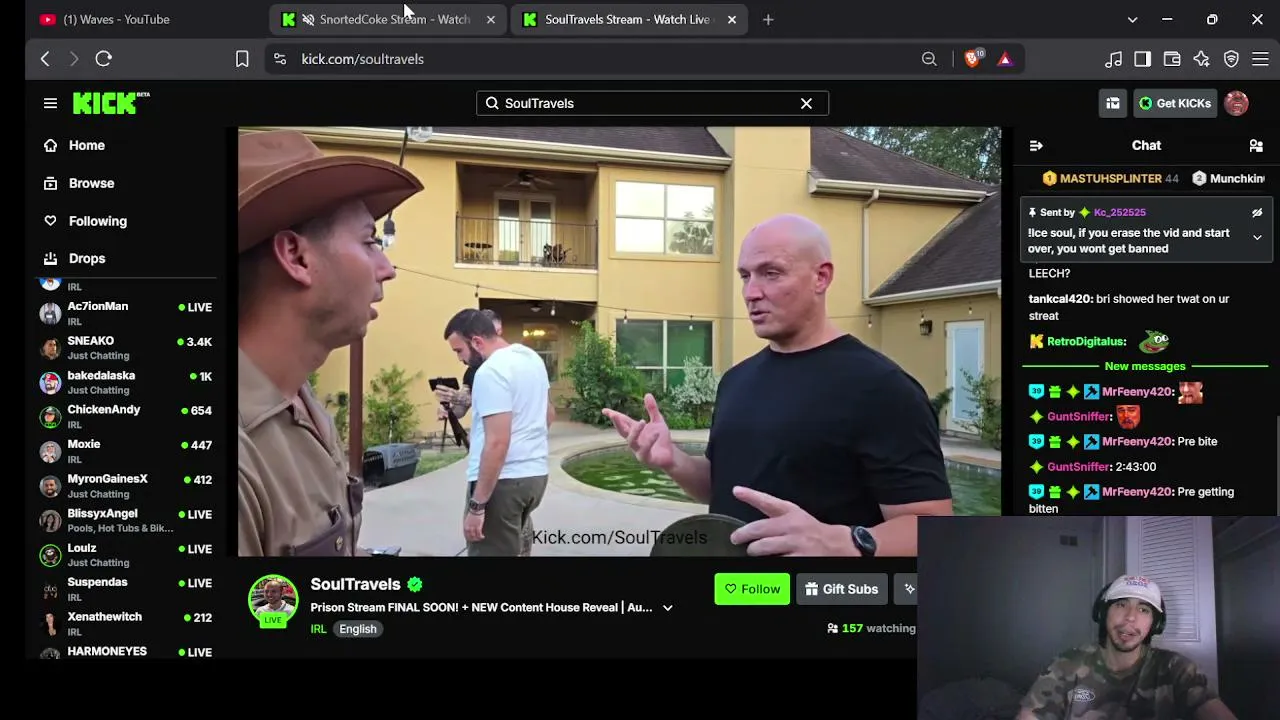The image size is (1280, 720).
Task: Open the user profile avatar menu
Action: [x=1236, y=103]
